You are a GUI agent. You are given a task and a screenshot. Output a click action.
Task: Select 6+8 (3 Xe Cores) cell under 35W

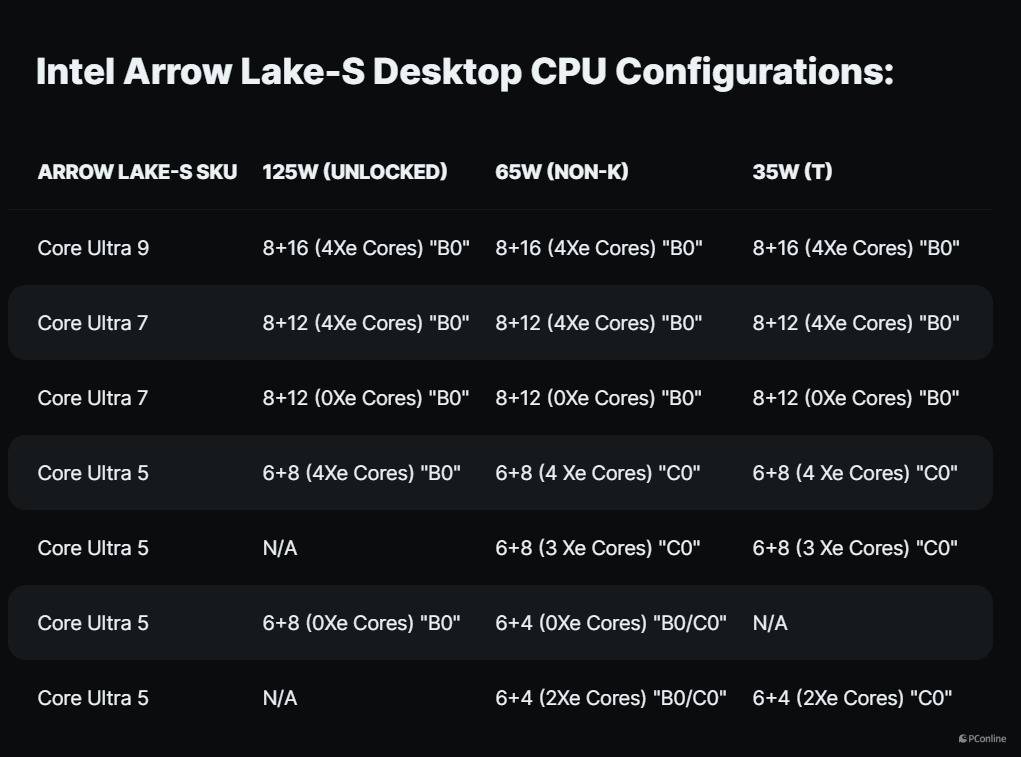(x=855, y=548)
